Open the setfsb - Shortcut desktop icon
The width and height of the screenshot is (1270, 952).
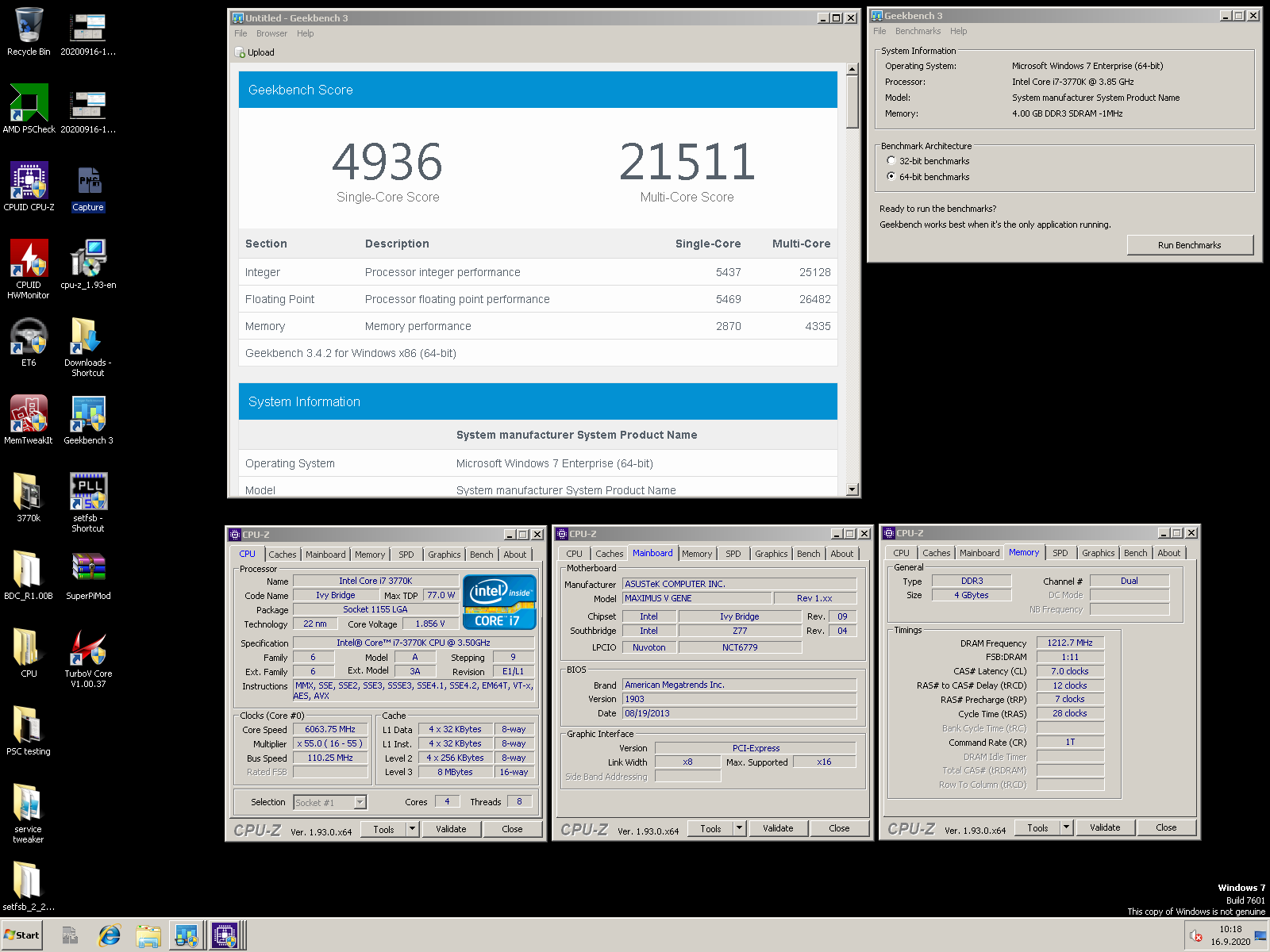click(x=88, y=502)
